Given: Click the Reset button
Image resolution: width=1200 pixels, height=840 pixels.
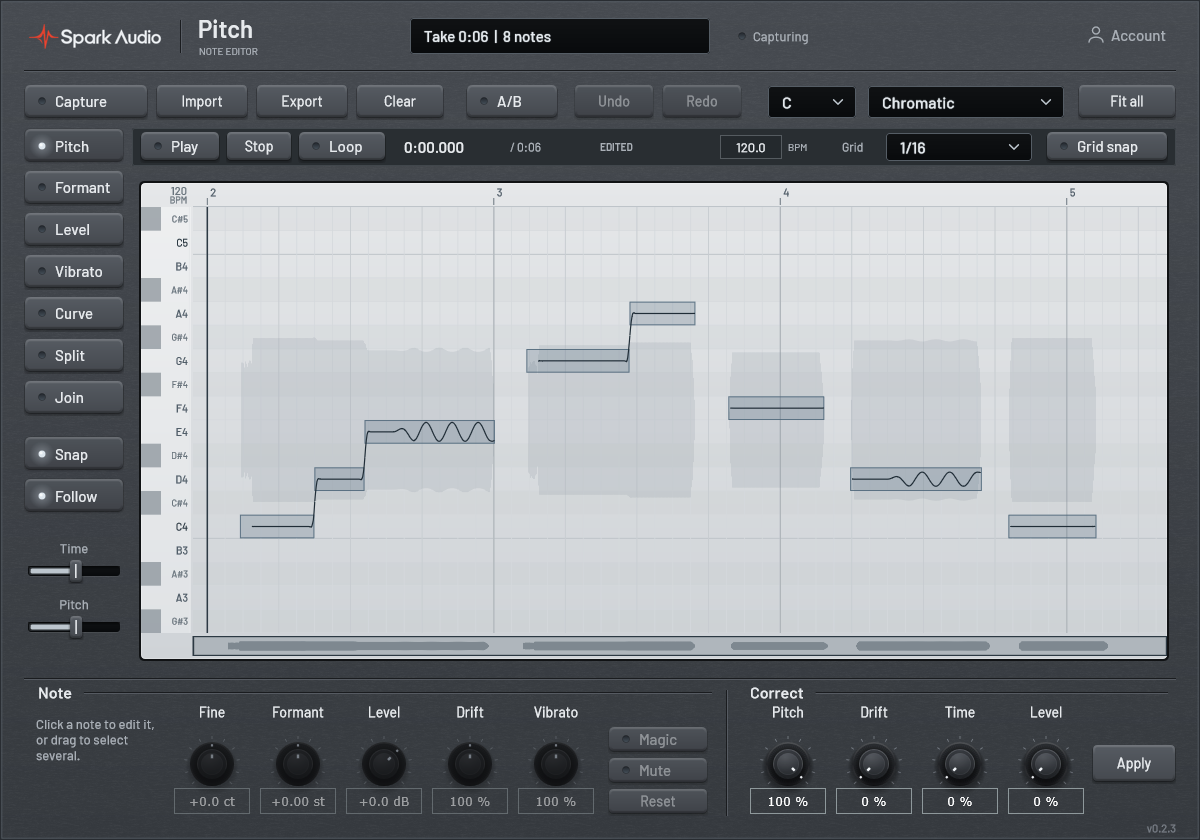Looking at the screenshot, I should [658, 802].
